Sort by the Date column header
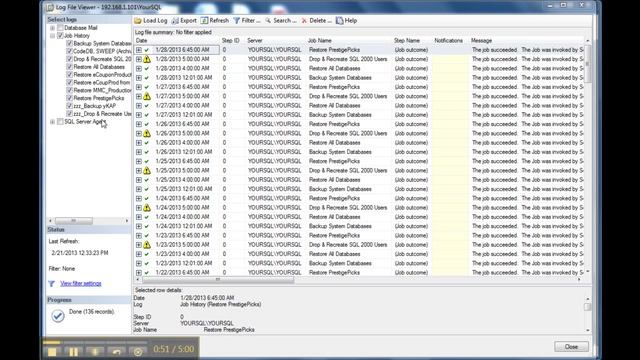Image resolution: width=640 pixels, height=360 pixels. coord(177,40)
